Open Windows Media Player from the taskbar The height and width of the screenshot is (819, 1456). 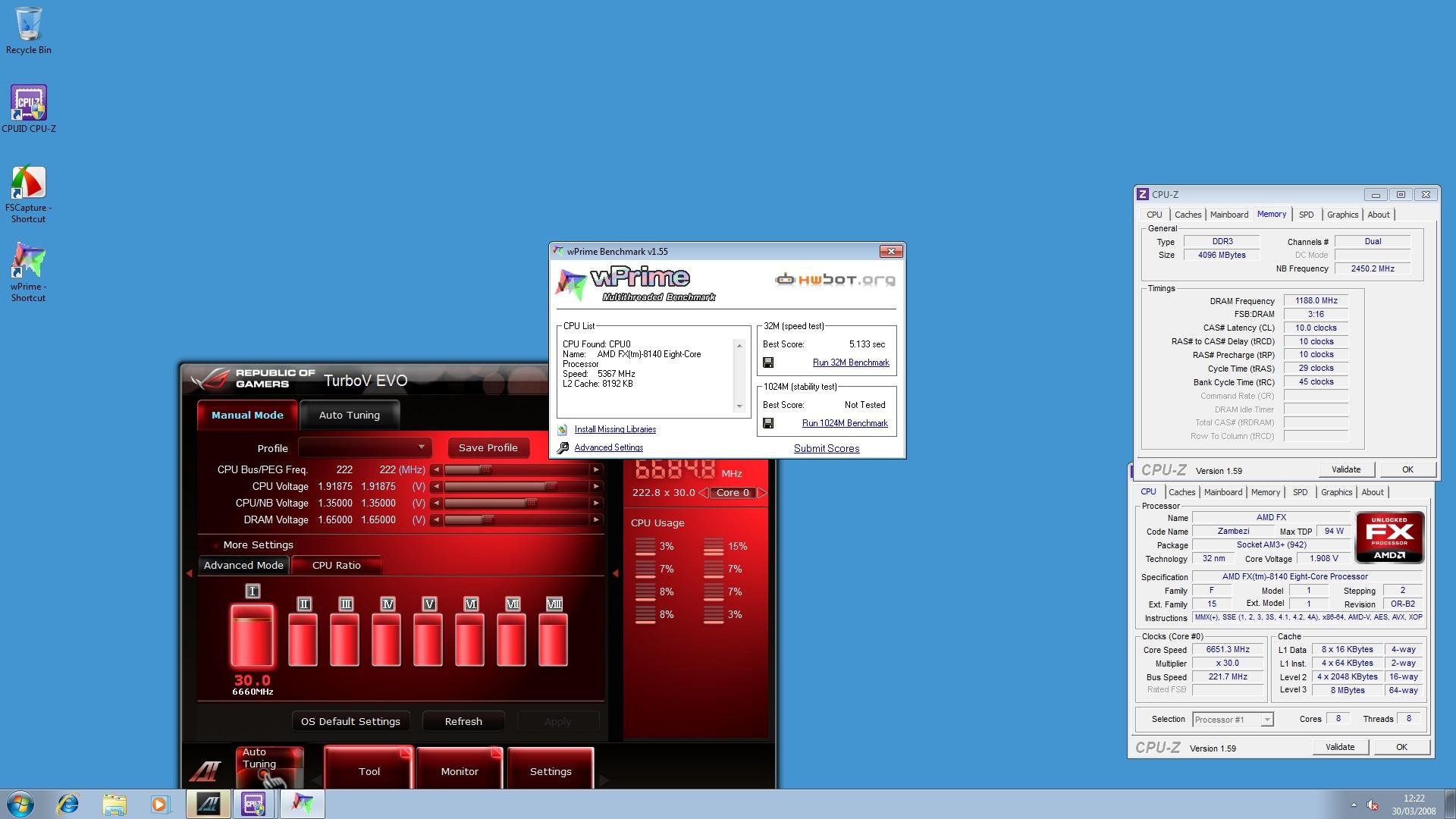pyautogui.click(x=160, y=804)
